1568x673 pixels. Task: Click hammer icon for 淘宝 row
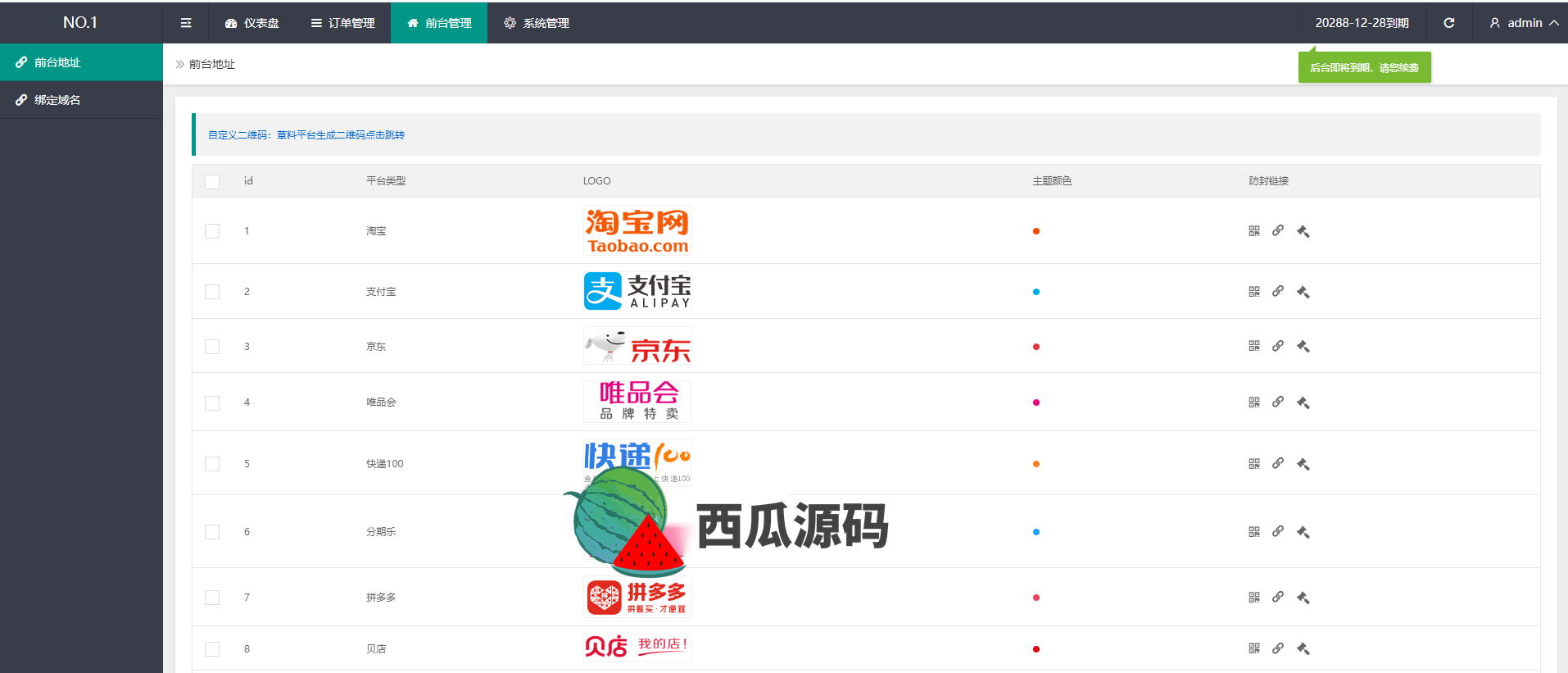point(1303,231)
